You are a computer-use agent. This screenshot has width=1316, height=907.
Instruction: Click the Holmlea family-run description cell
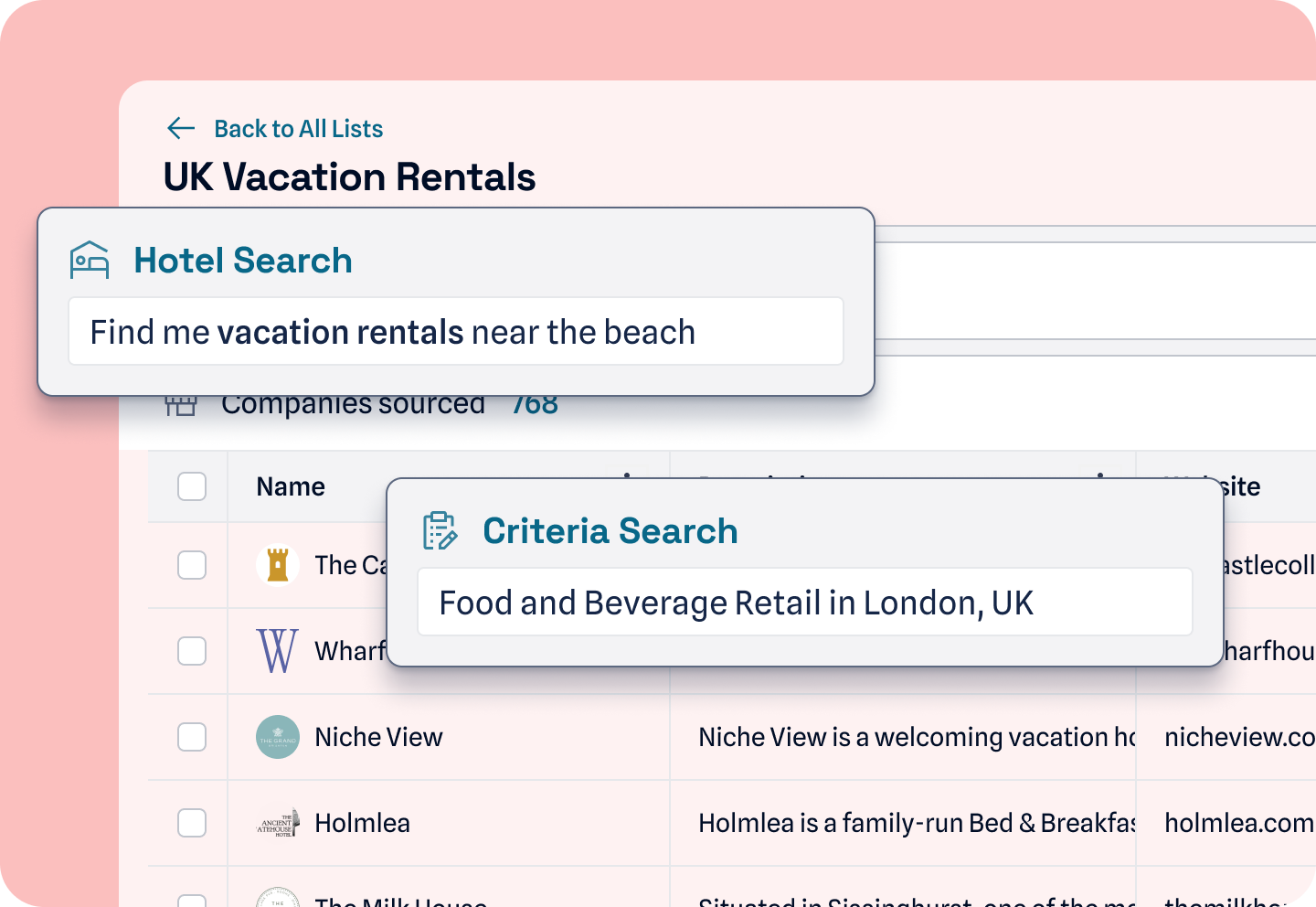point(916,823)
